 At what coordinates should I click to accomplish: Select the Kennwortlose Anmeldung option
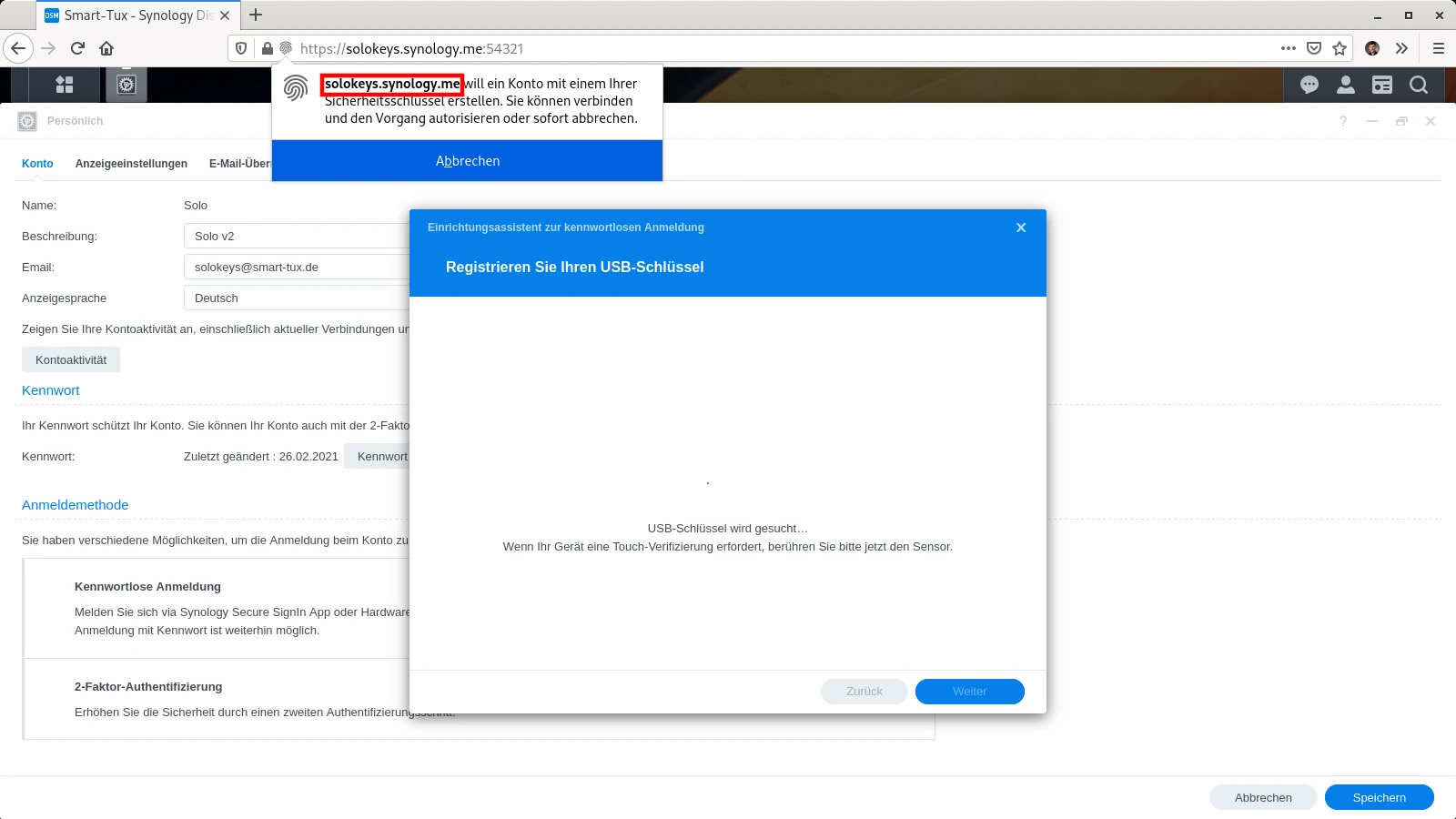pos(217,608)
